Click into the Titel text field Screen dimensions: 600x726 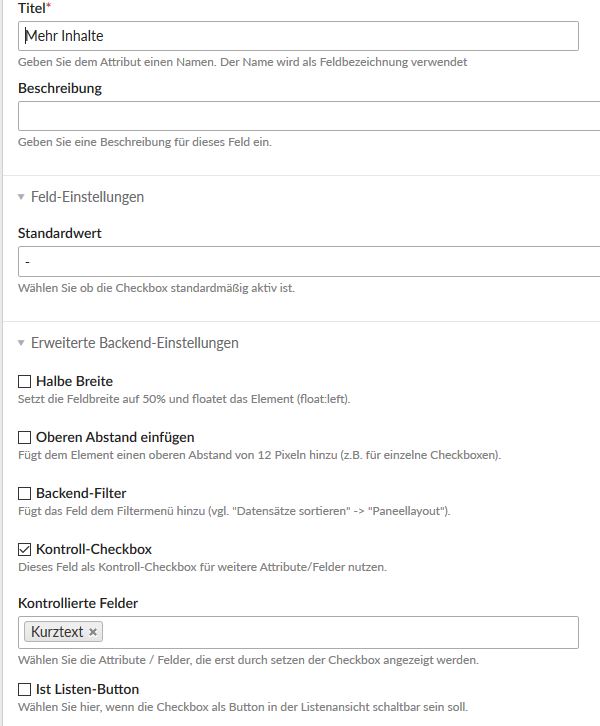298,36
